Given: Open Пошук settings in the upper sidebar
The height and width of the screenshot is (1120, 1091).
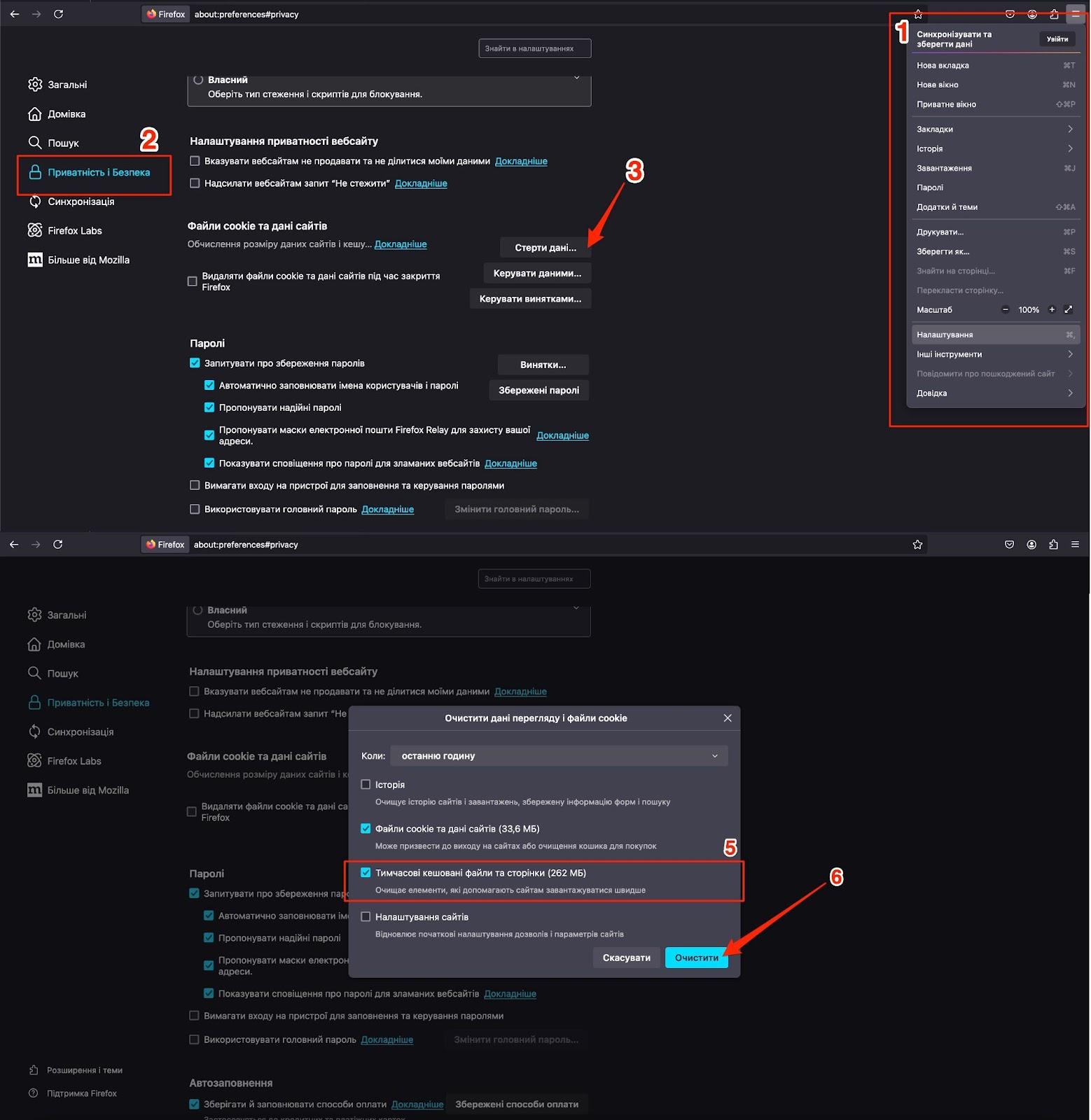Looking at the screenshot, I should coord(53,143).
